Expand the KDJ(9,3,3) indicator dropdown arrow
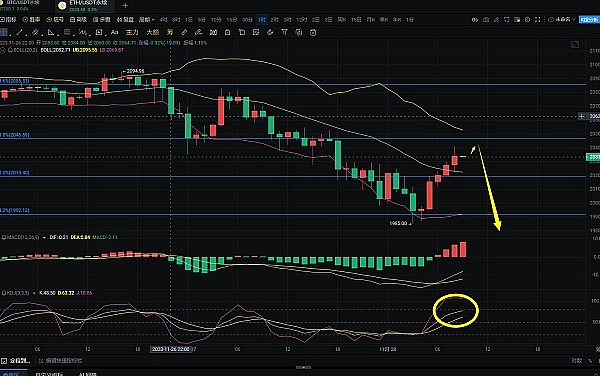Screen dimensions: 600x376 click(x=34, y=293)
